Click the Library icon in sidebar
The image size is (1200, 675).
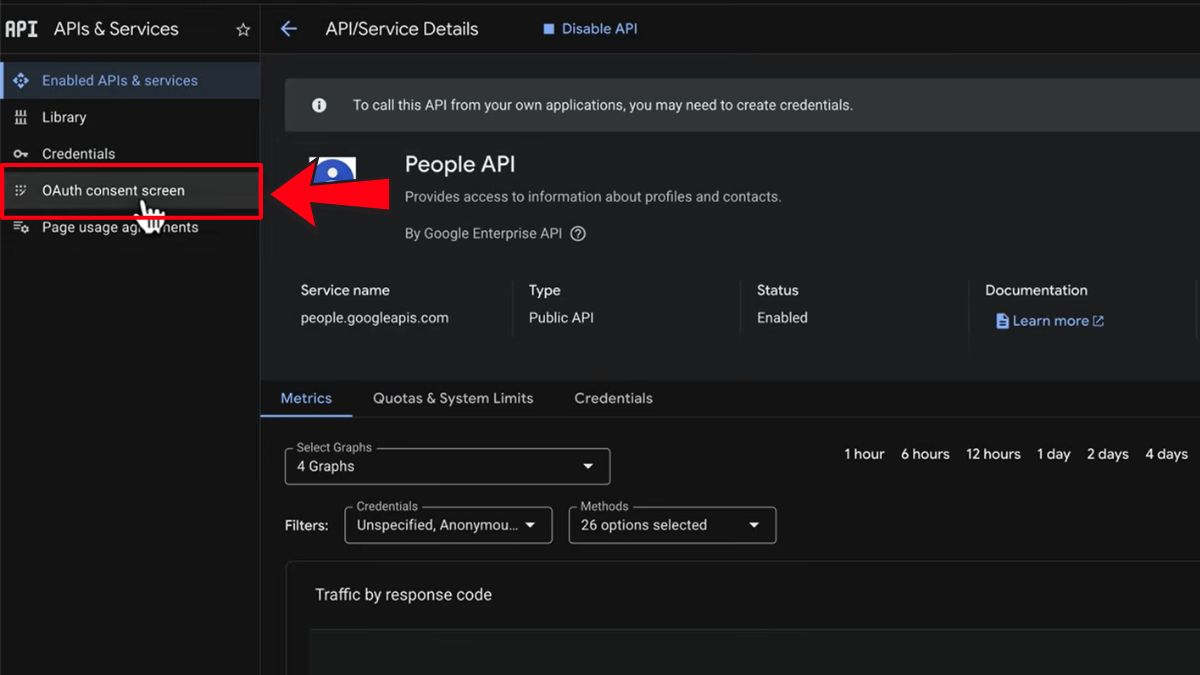coord(21,117)
